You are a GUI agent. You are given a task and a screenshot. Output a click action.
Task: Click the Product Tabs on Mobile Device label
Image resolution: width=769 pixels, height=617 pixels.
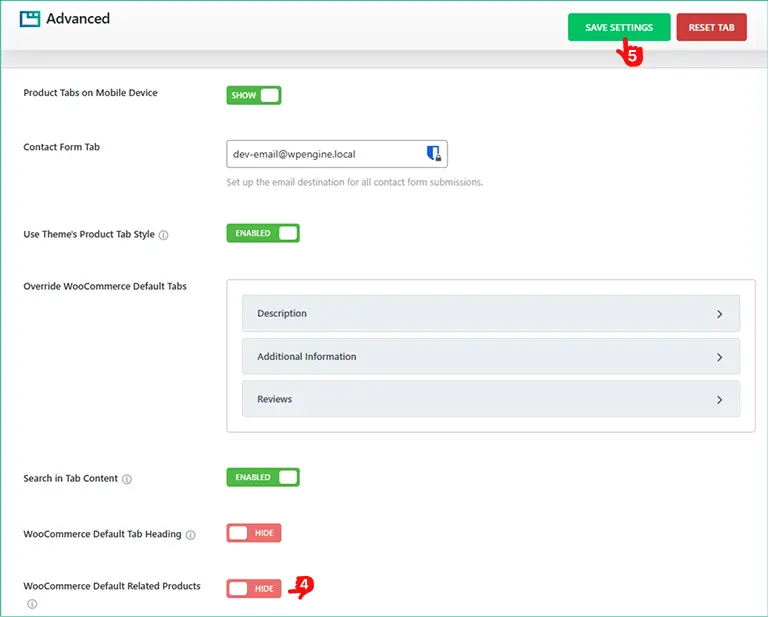coord(90,93)
